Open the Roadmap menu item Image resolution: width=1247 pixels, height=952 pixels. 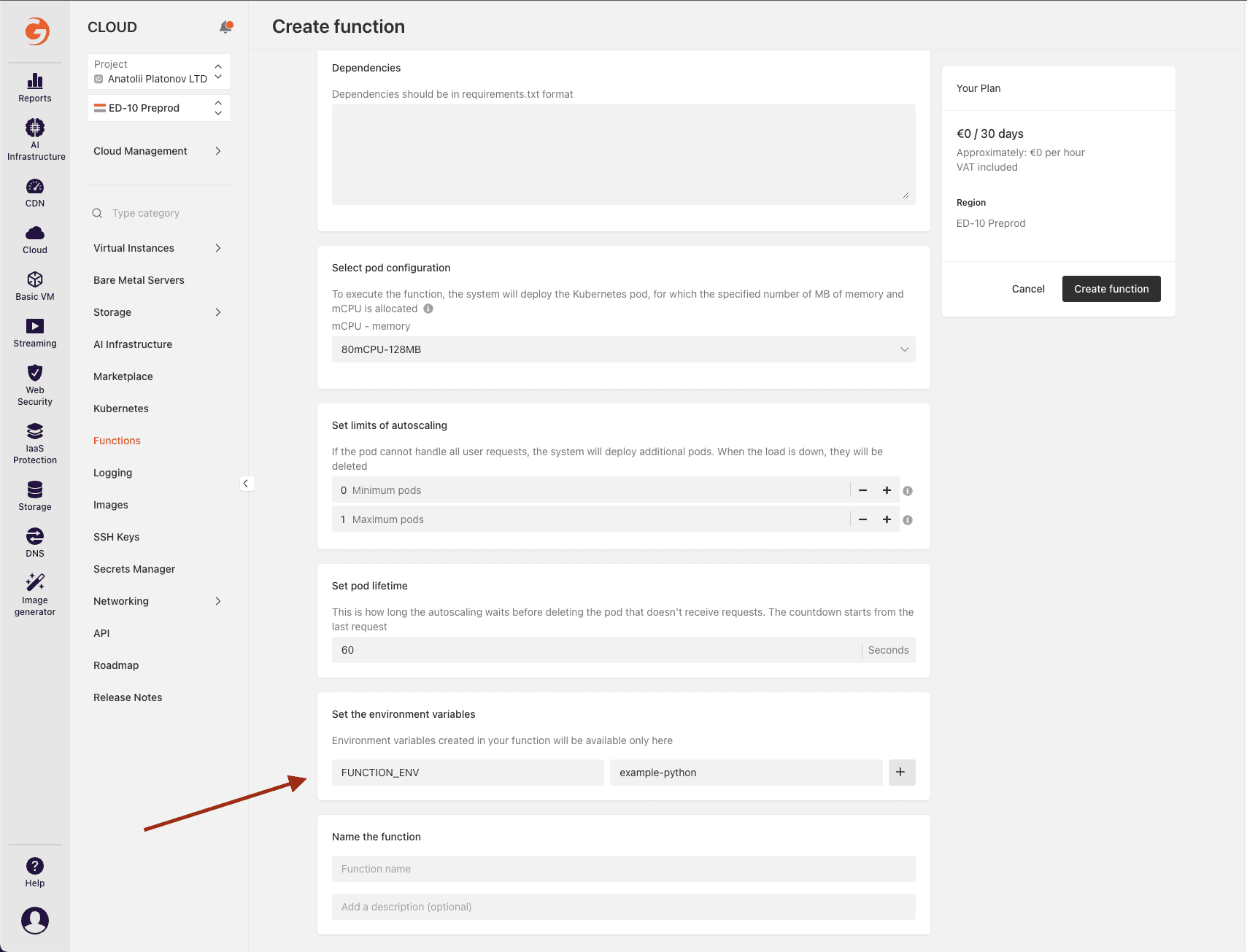[116, 665]
